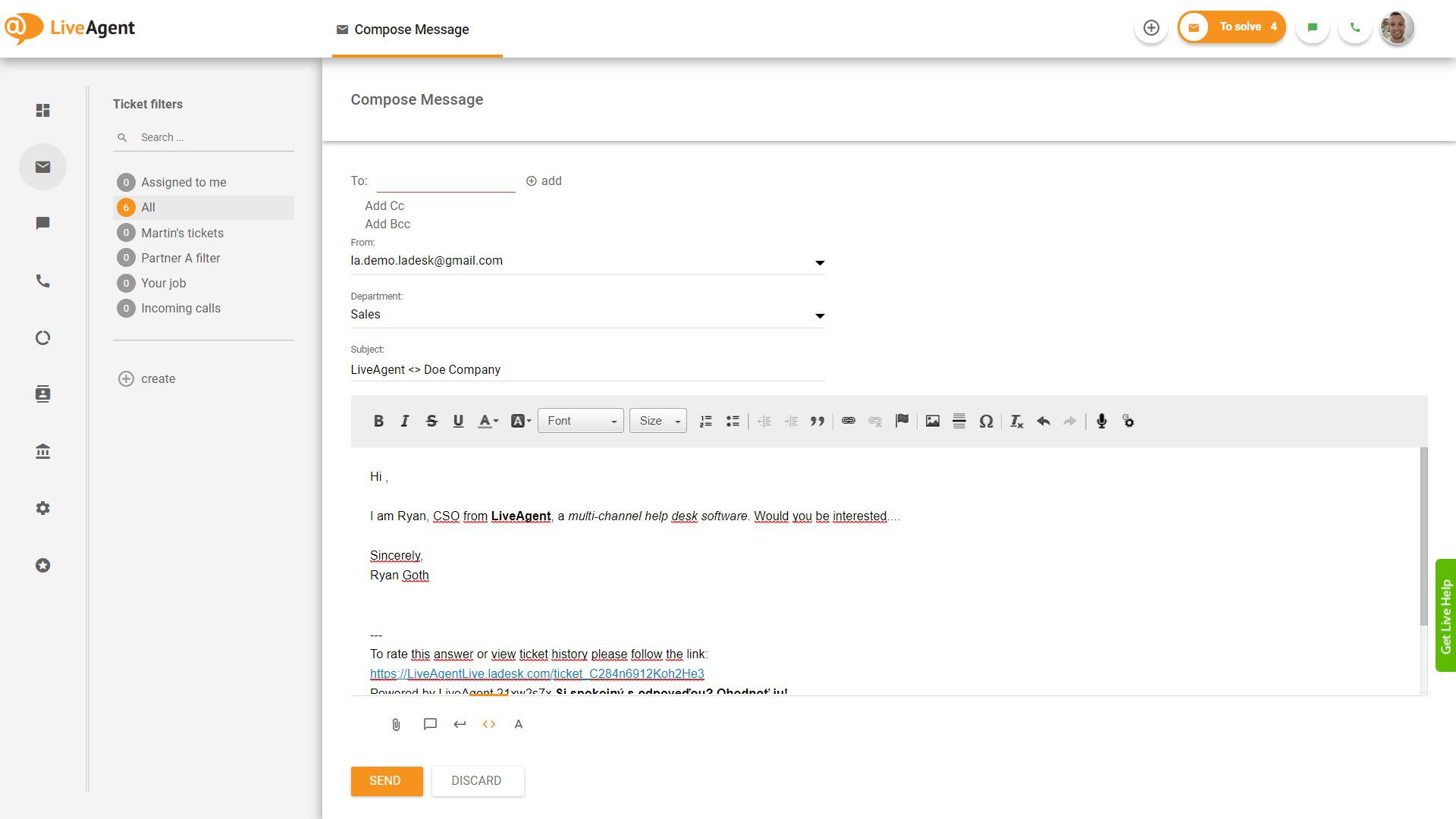
Task: Open the Font family dropdown
Action: [x=581, y=421]
